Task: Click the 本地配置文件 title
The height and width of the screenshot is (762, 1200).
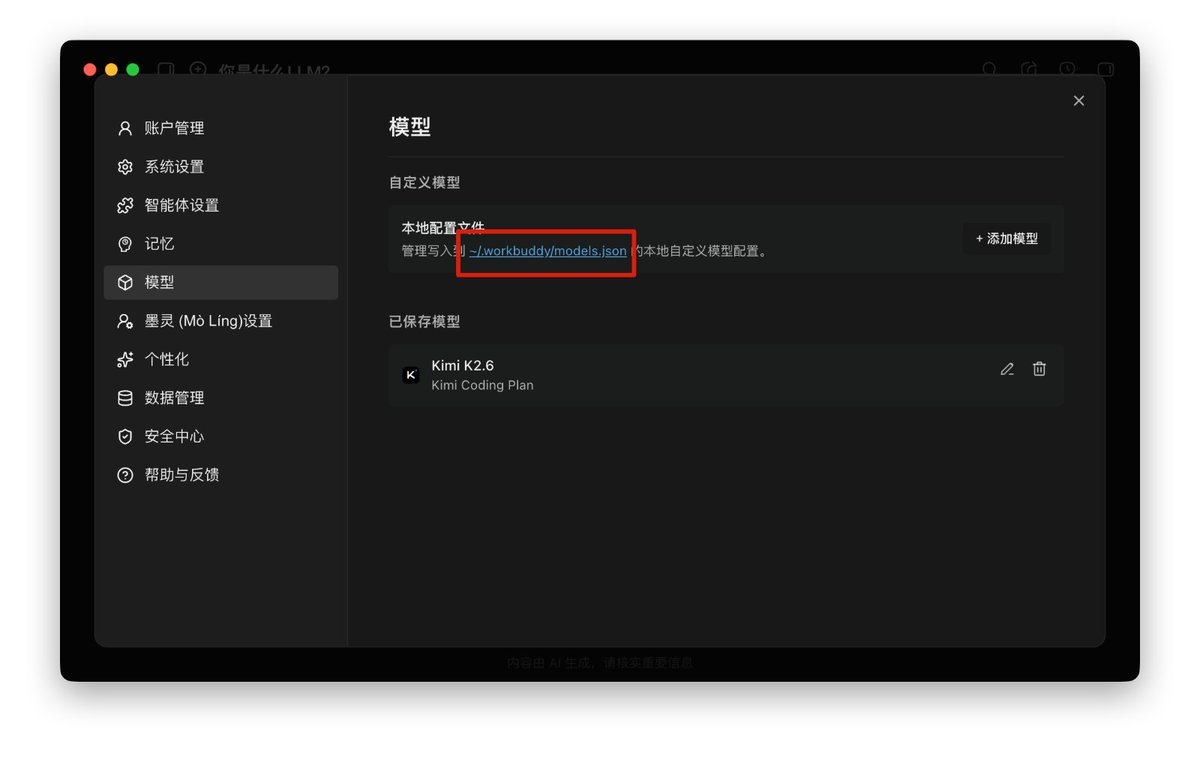Action: pos(443,230)
